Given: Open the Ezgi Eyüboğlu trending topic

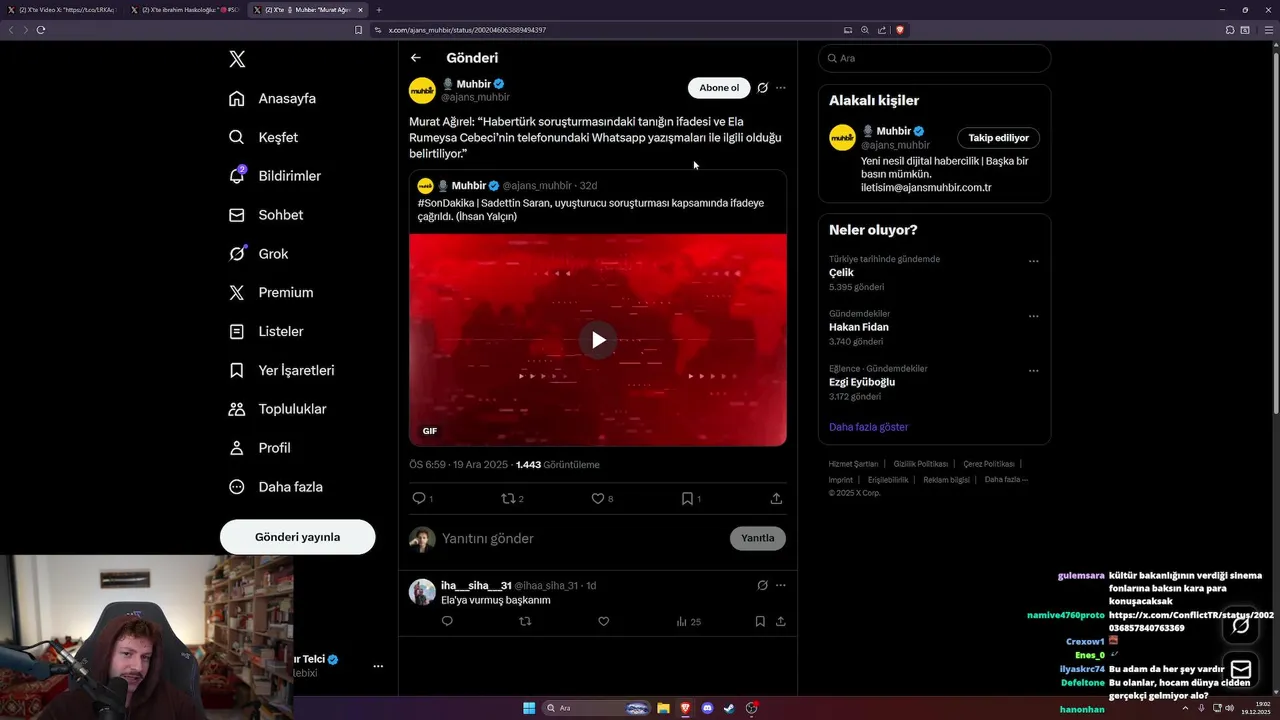Looking at the screenshot, I should (862, 382).
